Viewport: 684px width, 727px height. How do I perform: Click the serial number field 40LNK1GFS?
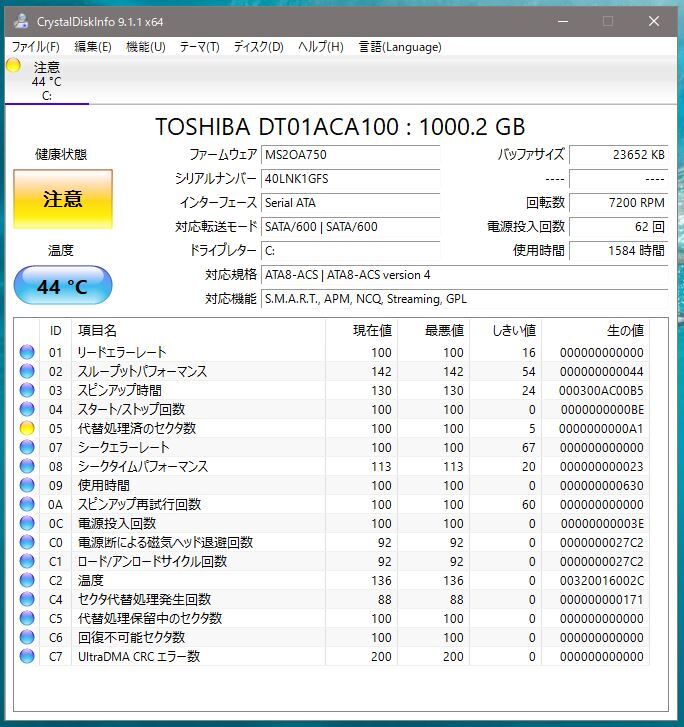click(351, 179)
